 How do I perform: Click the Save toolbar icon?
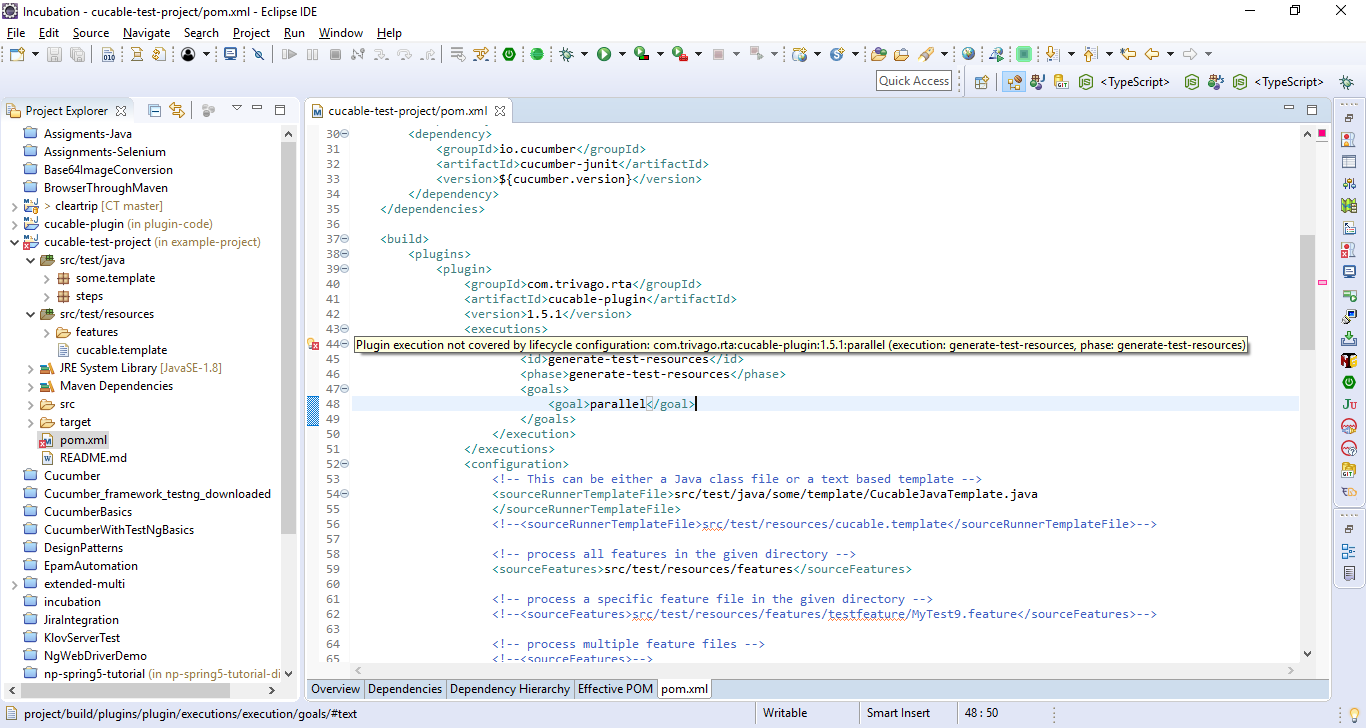(x=54, y=54)
